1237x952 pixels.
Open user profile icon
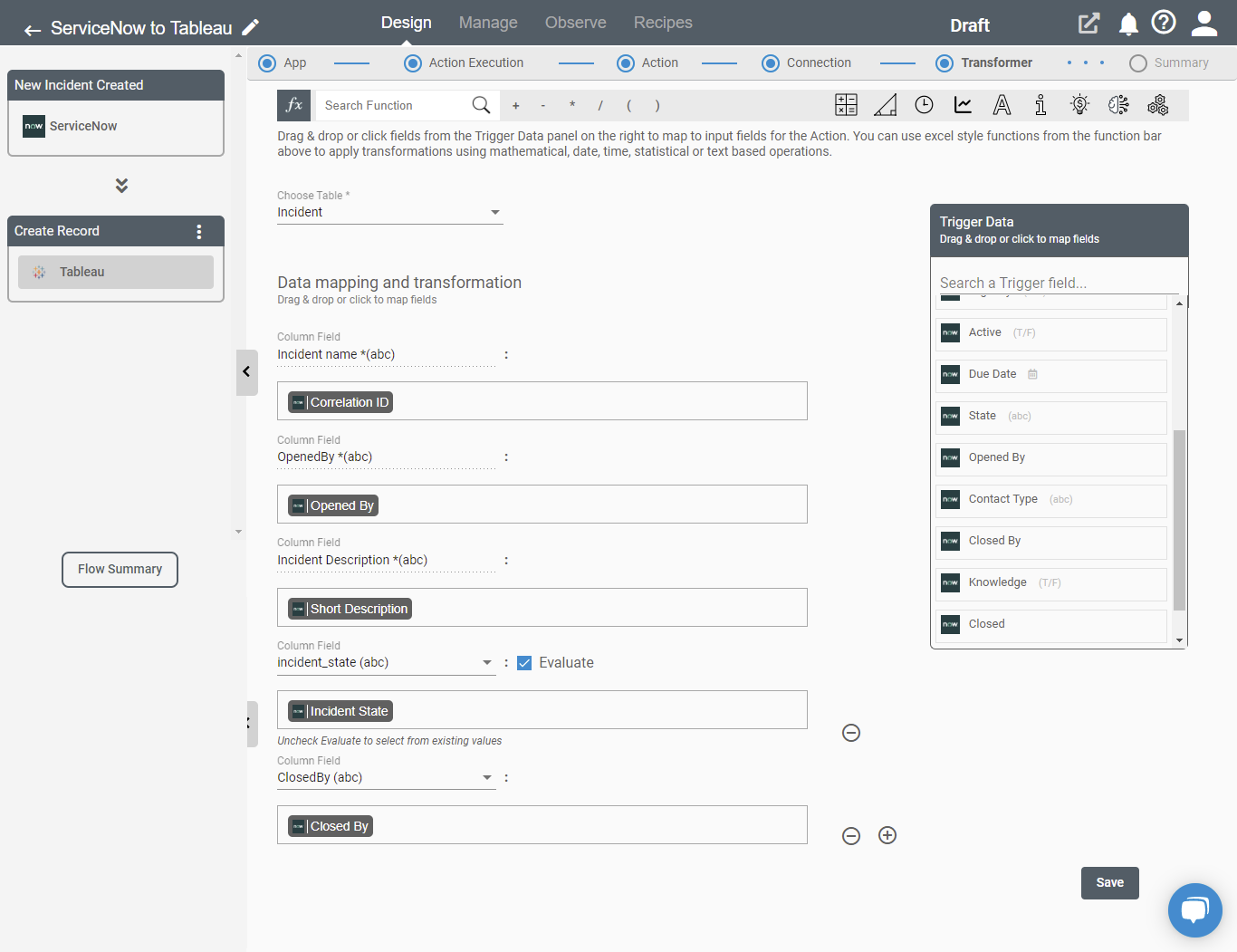click(1204, 24)
